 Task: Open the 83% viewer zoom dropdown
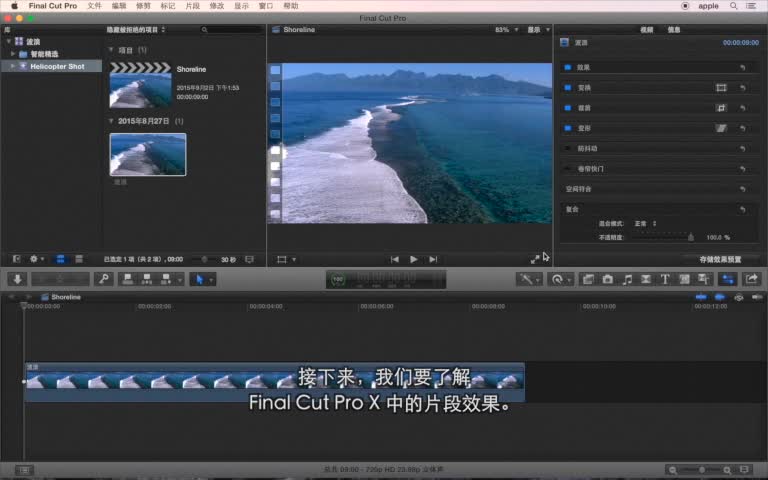tap(506, 30)
